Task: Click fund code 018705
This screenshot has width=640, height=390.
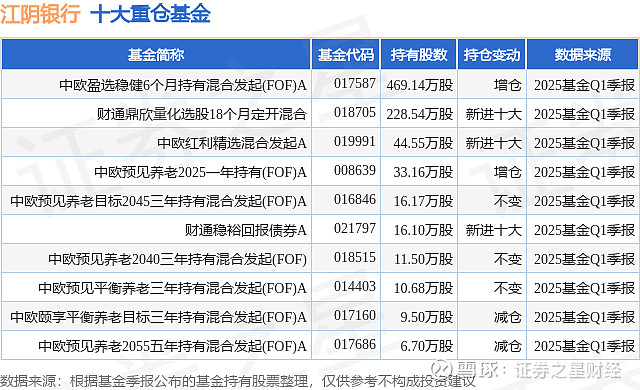Action: point(355,112)
